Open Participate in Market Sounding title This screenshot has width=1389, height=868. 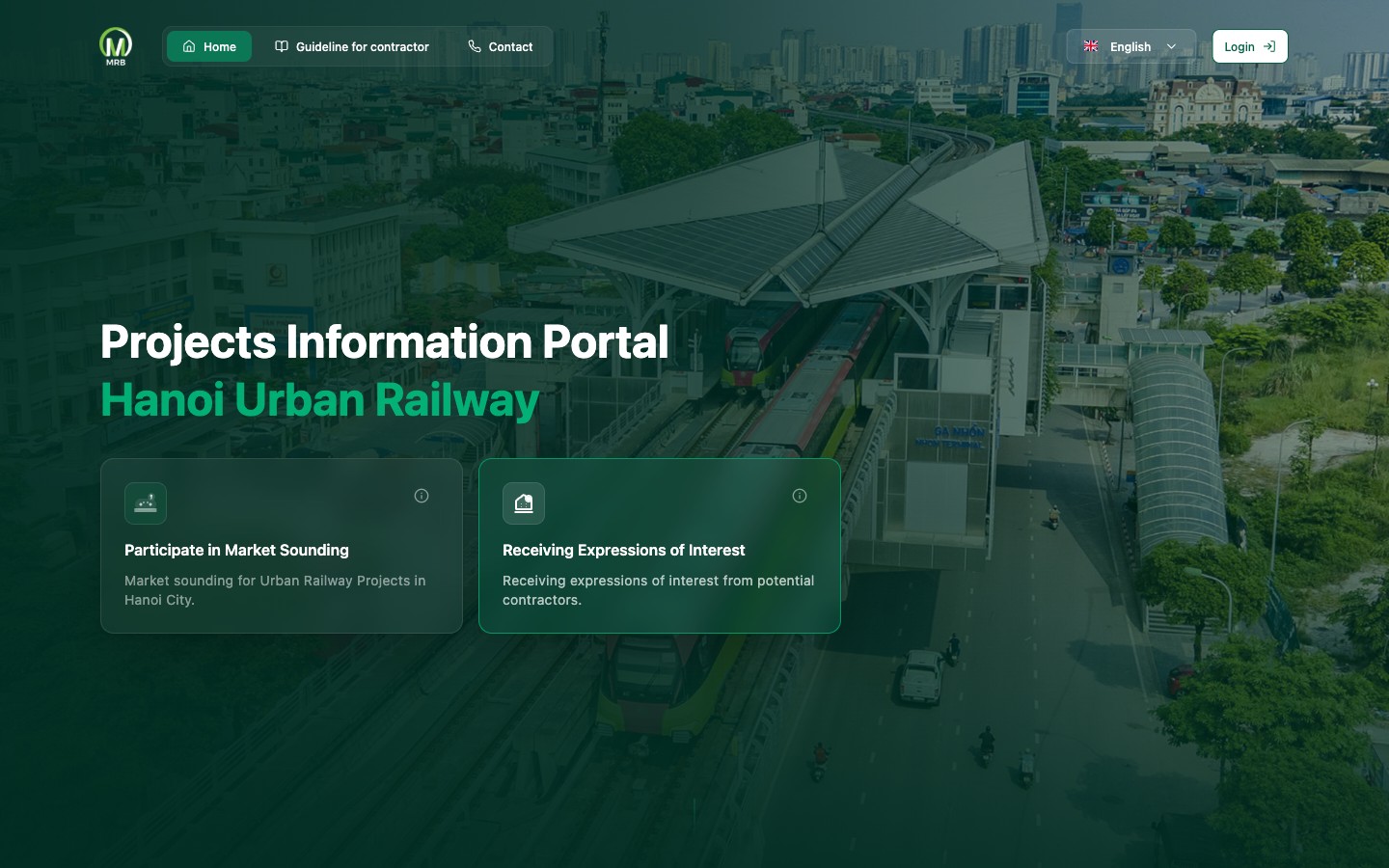pyautogui.click(x=236, y=550)
